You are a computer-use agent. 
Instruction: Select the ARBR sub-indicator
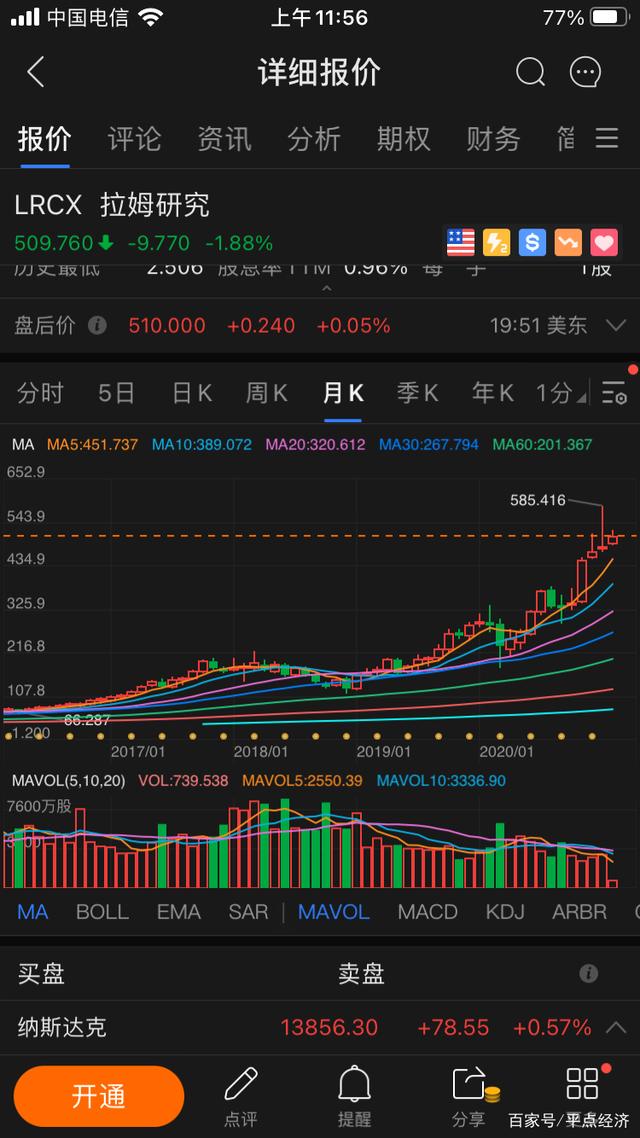coord(579,912)
